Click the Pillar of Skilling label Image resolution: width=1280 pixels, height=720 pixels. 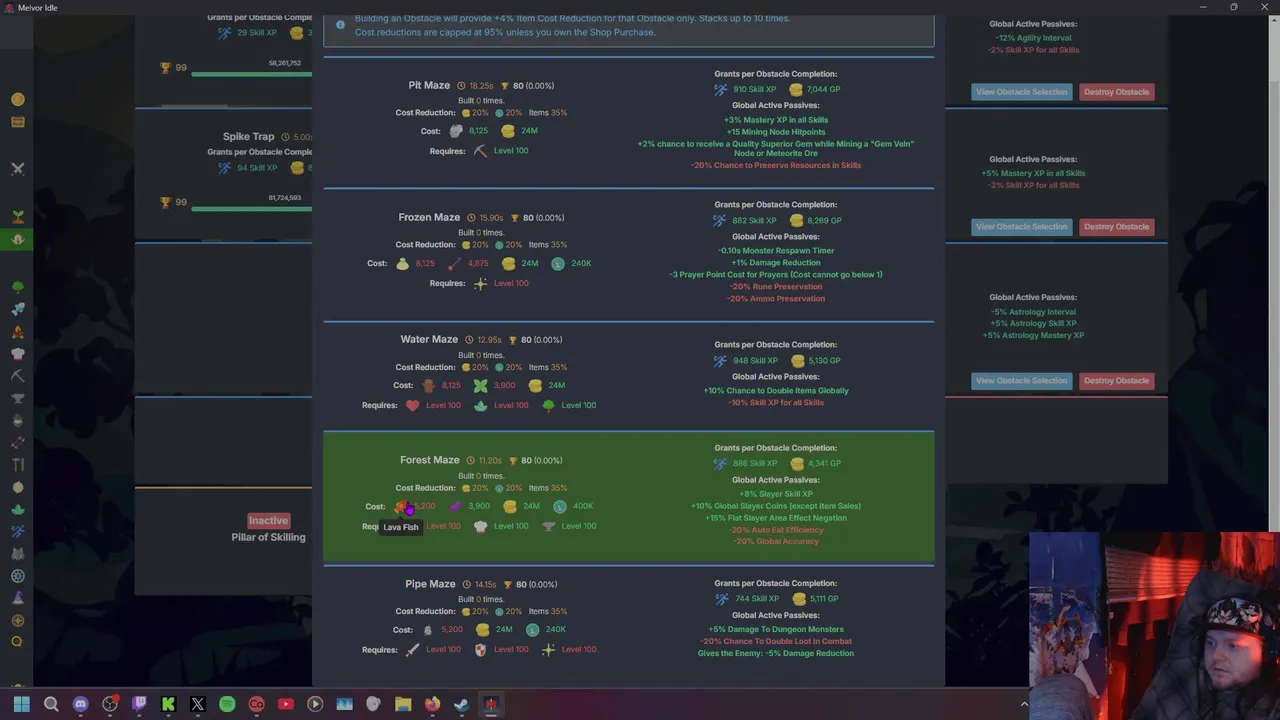point(268,537)
